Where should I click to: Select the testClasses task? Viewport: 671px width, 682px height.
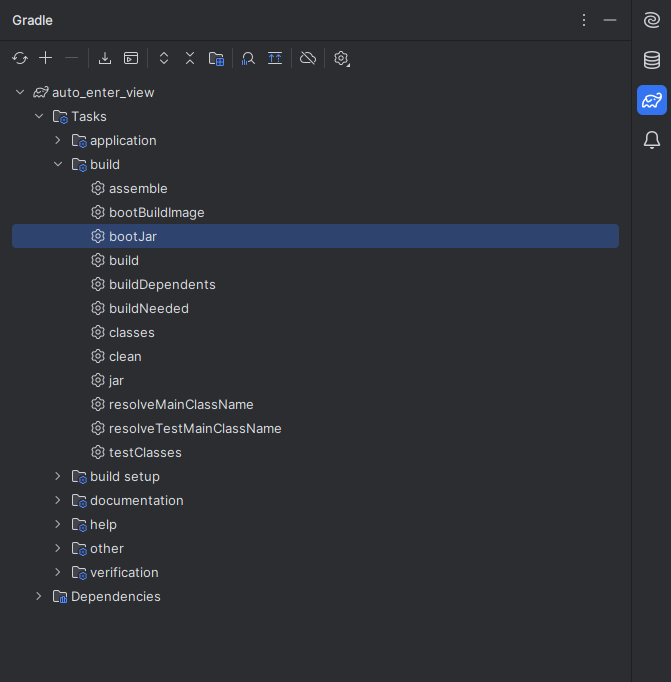click(x=315, y=452)
